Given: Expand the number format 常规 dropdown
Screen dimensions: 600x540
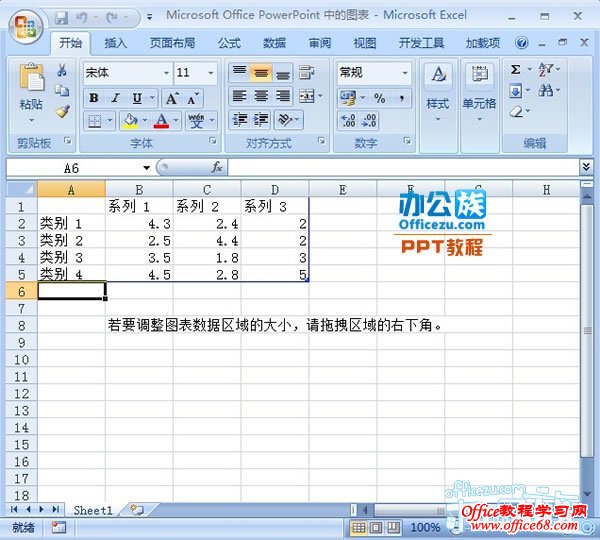Looking at the screenshot, I should (404, 73).
